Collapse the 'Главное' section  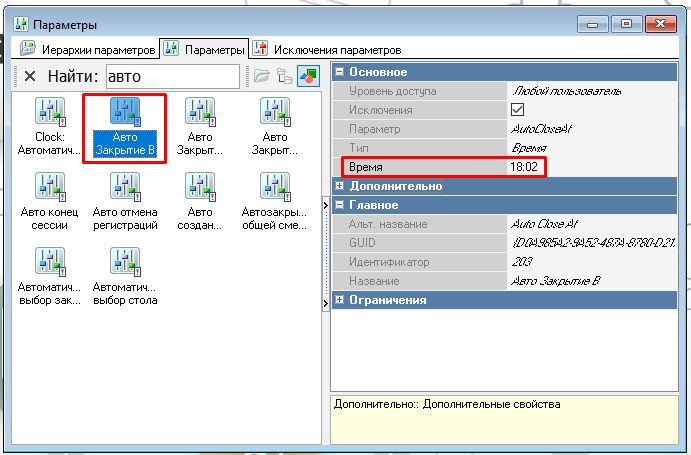click(340, 205)
